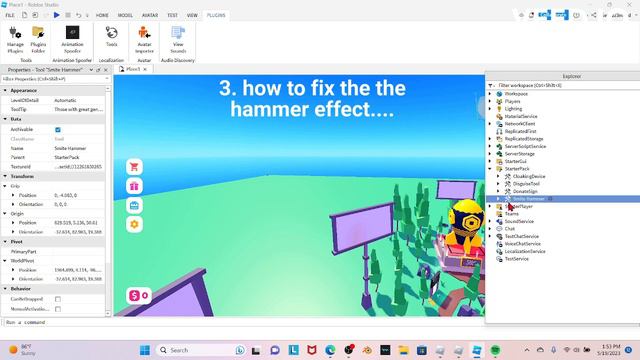Collapse the Appearance properties section
The height and width of the screenshot is (360, 640).
[5, 90]
